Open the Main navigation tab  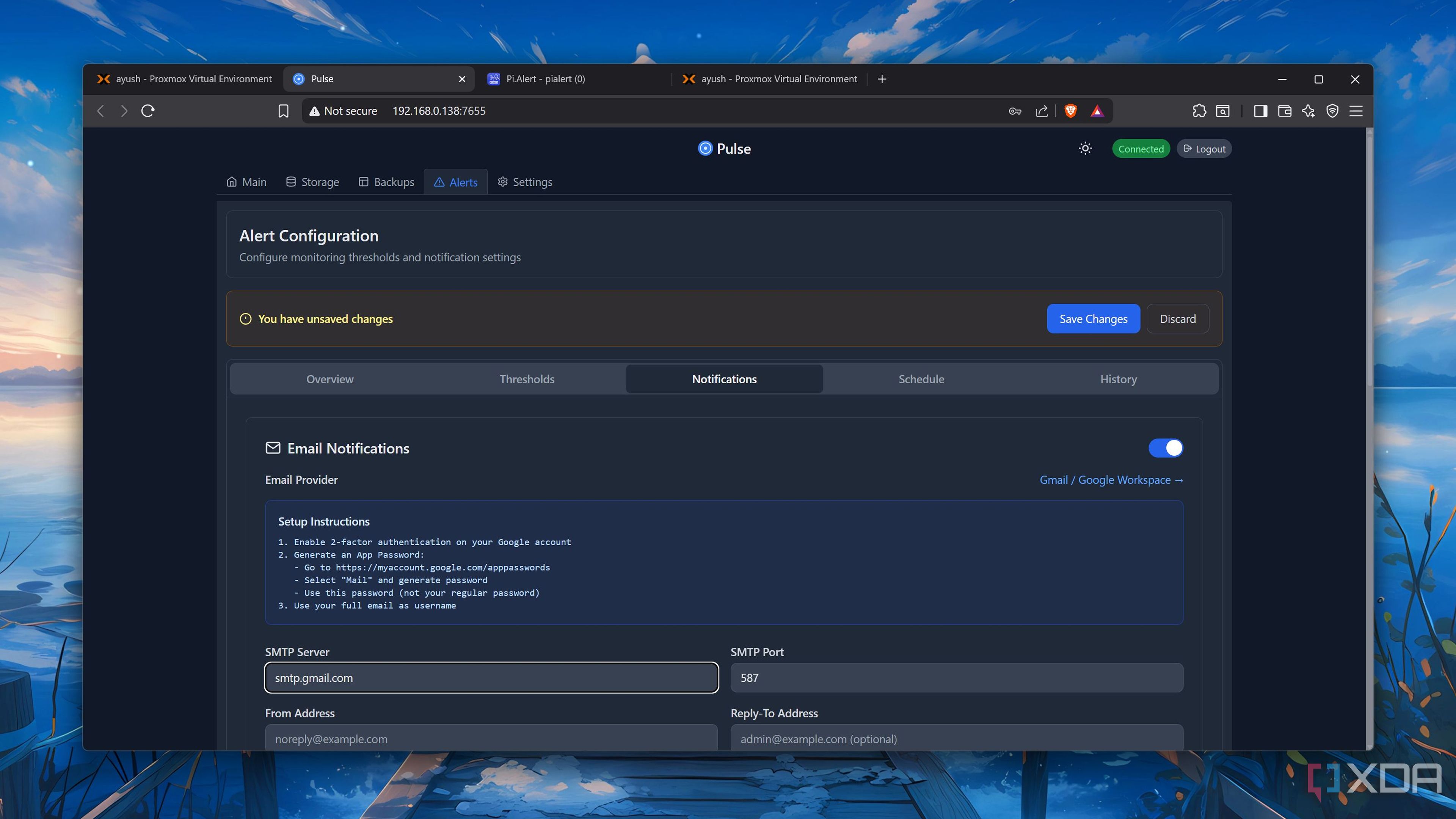(x=246, y=182)
